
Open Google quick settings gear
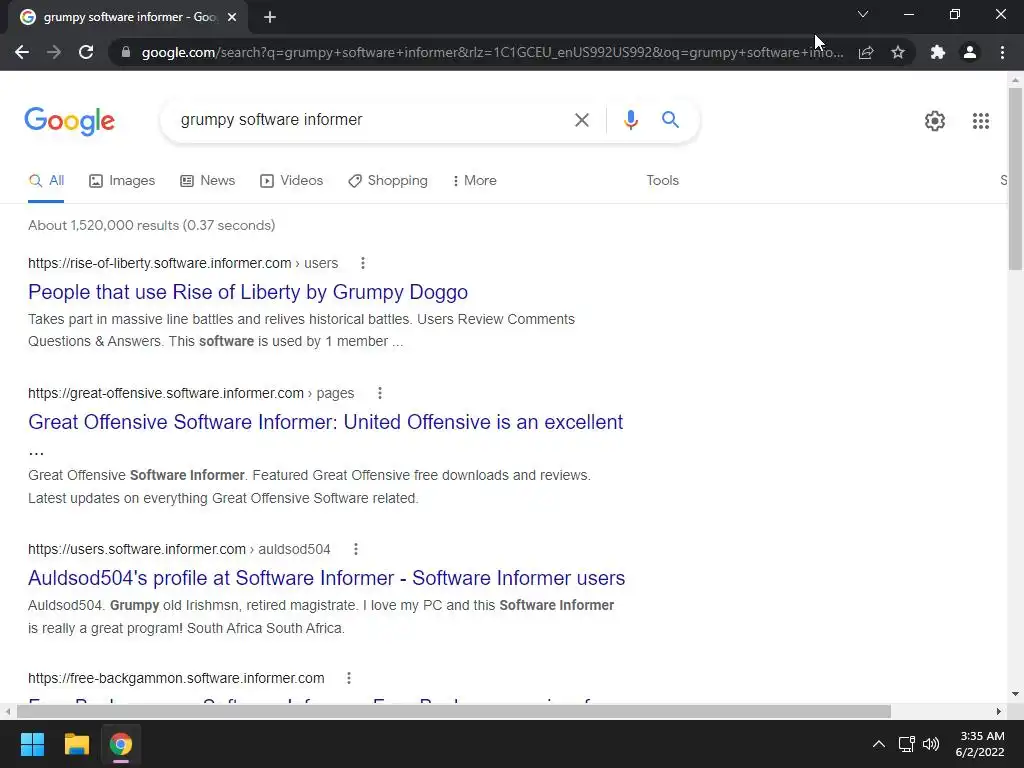(935, 121)
